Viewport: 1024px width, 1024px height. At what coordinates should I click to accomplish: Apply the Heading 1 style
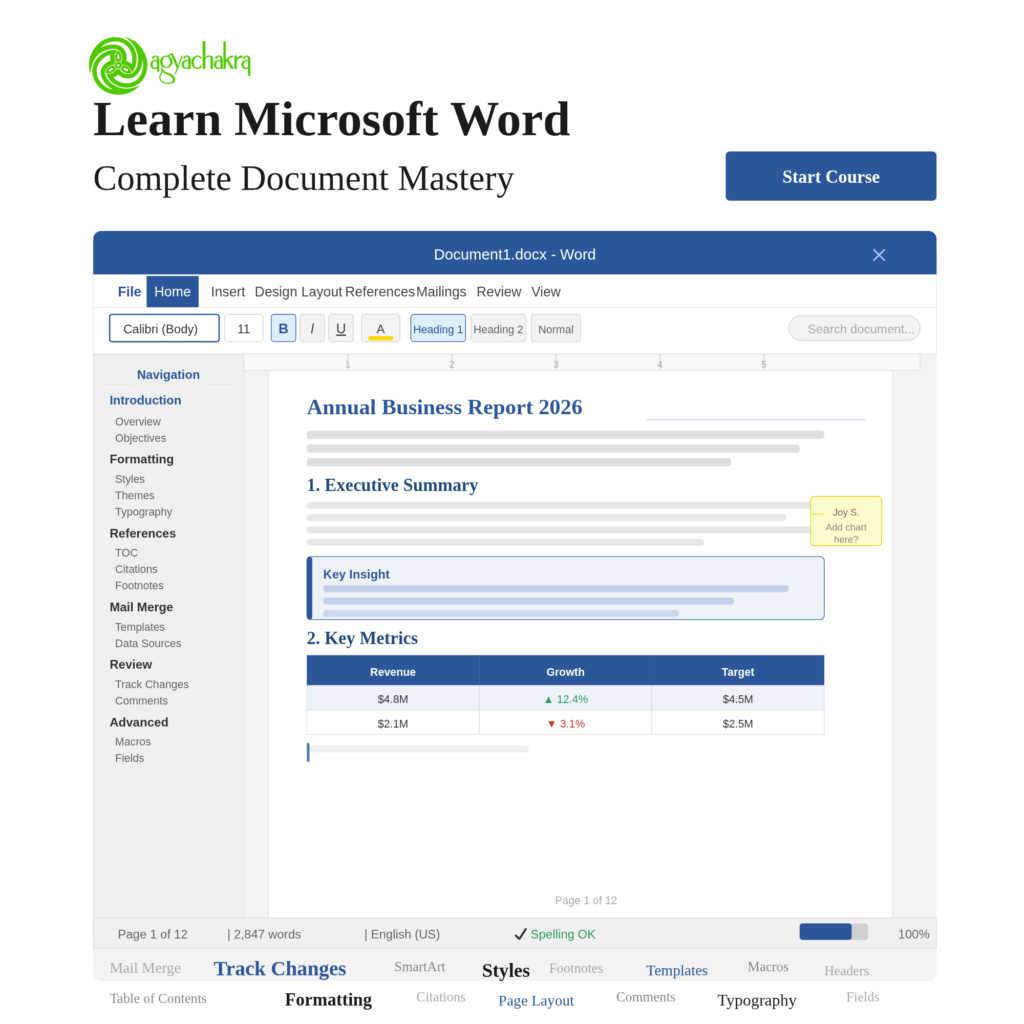tap(438, 329)
